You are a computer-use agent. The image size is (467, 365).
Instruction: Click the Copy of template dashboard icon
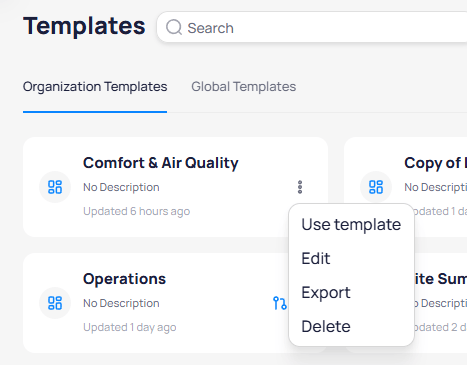[376, 187]
